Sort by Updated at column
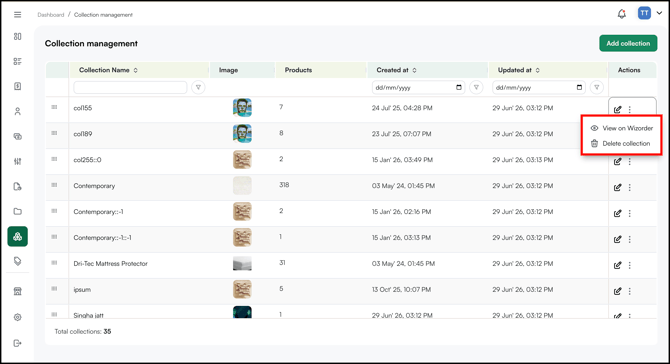Viewport: 670px width, 364px height. (538, 70)
